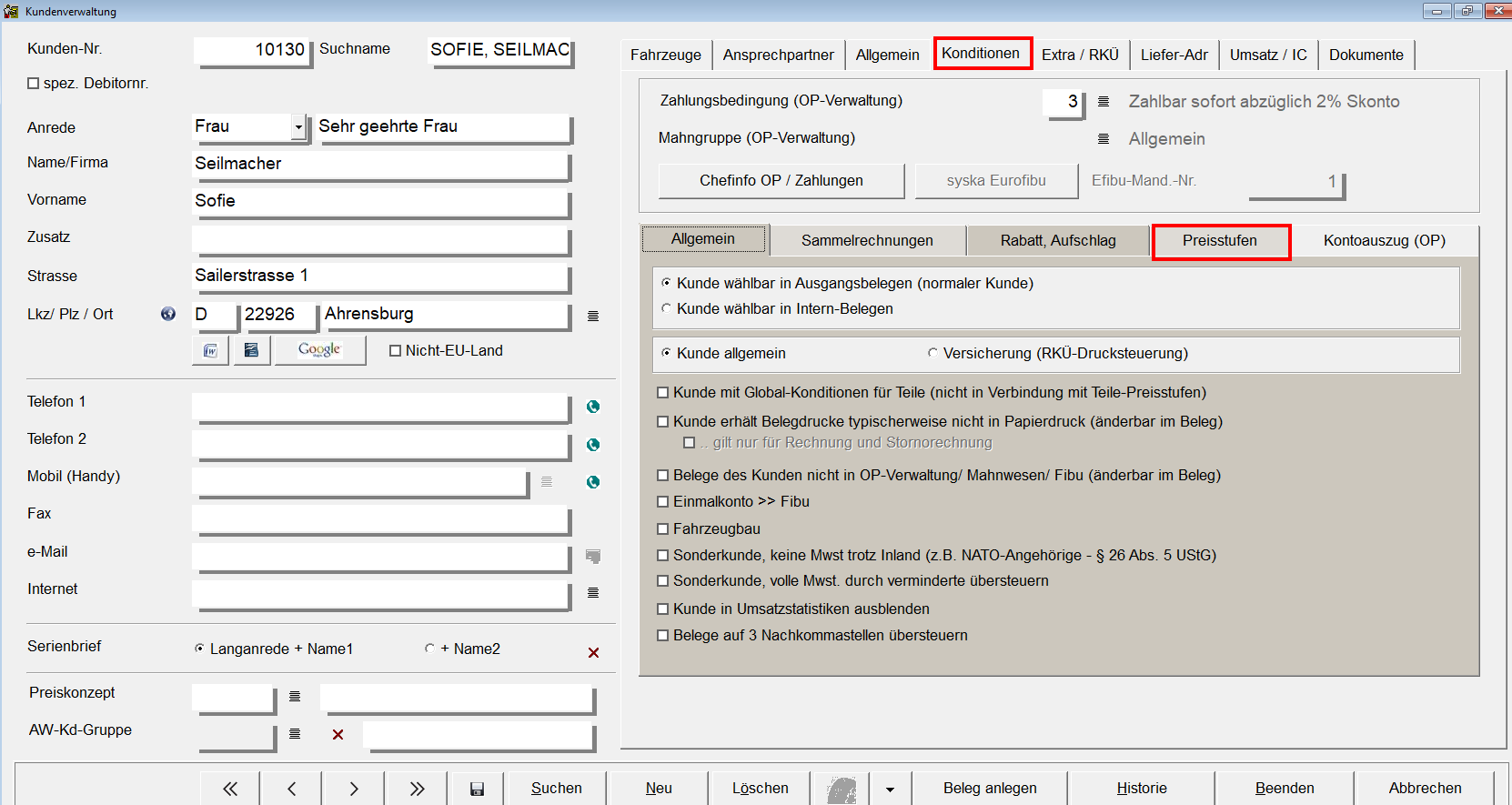Jump to last record with double-right arrow
The image size is (1512, 805).
click(x=417, y=789)
